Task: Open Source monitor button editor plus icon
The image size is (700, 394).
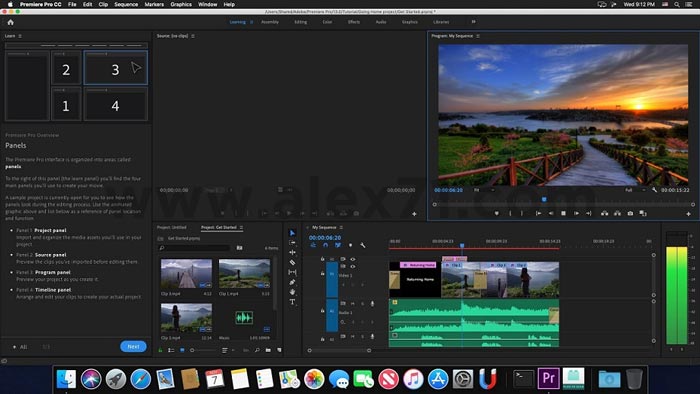Action: coord(414,214)
